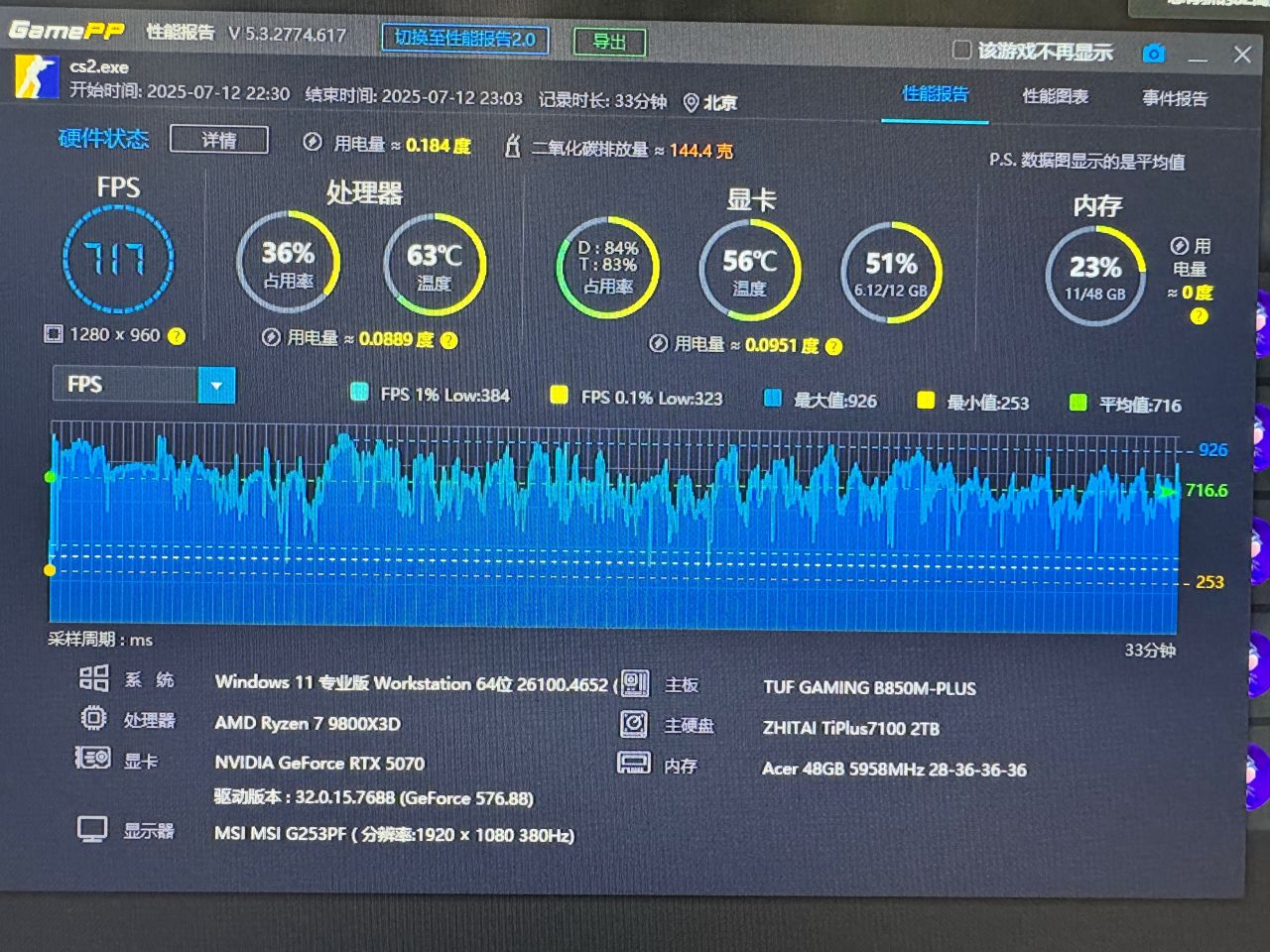Click the 716.6 average value label
This screenshot has width=1270, height=952.
pyautogui.click(x=1206, y=490)
